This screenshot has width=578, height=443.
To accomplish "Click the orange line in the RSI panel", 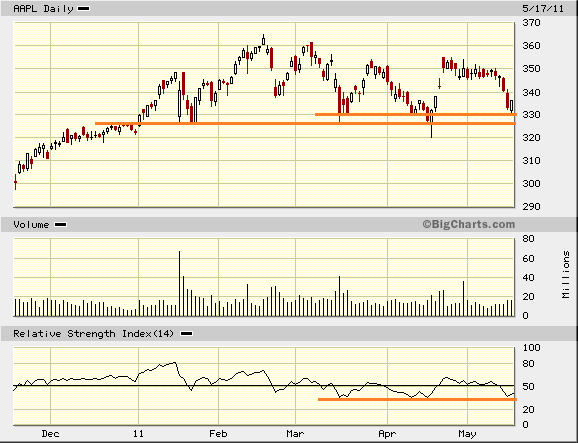I will pyautogui.click(x=417, y=400).
